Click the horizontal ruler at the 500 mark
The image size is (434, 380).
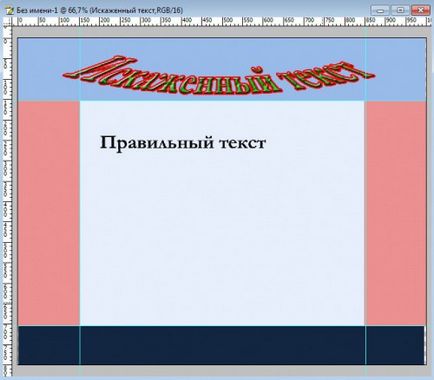224,21
